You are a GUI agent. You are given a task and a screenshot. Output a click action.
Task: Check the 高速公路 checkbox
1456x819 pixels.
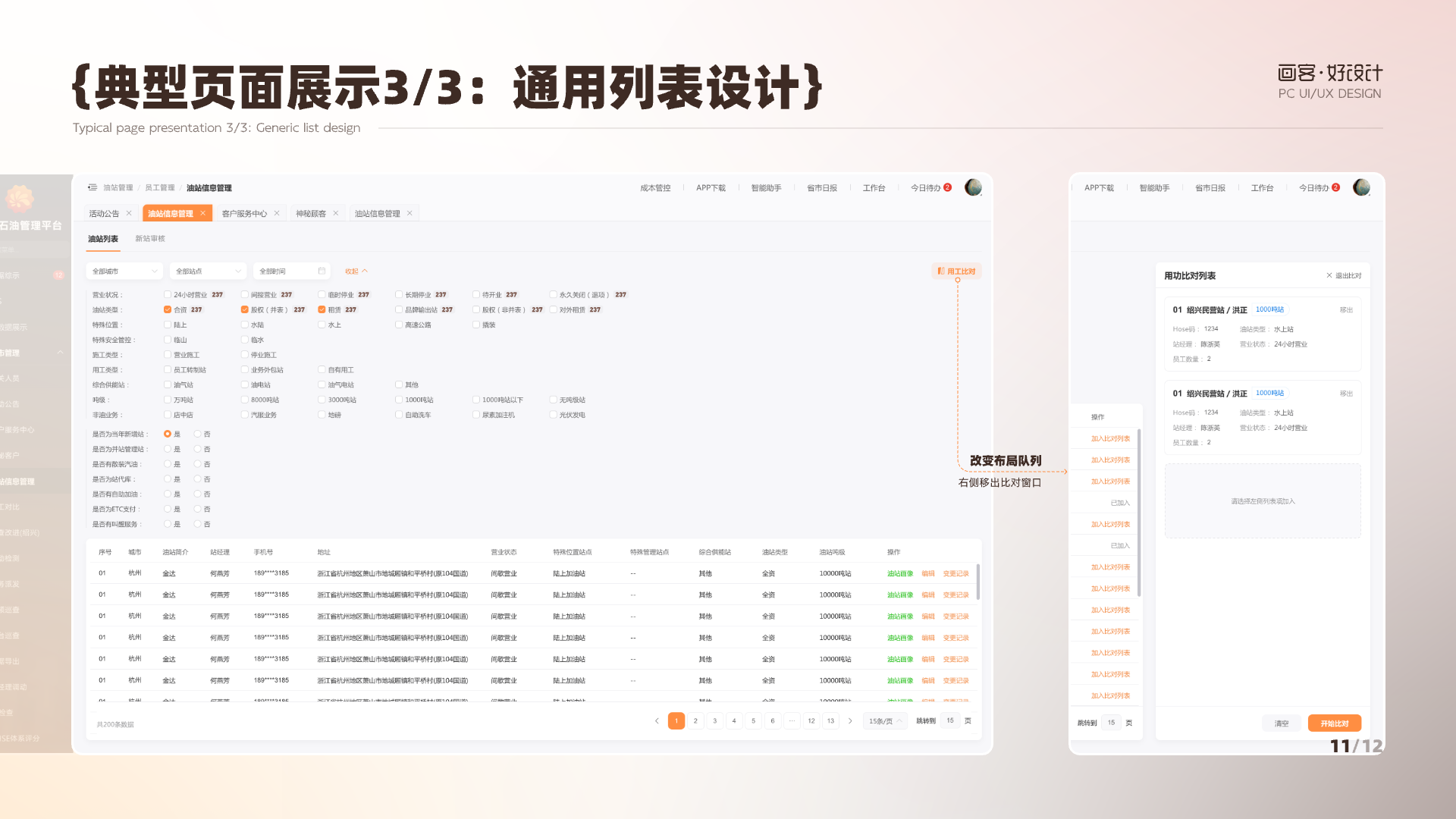coord(399,325)
